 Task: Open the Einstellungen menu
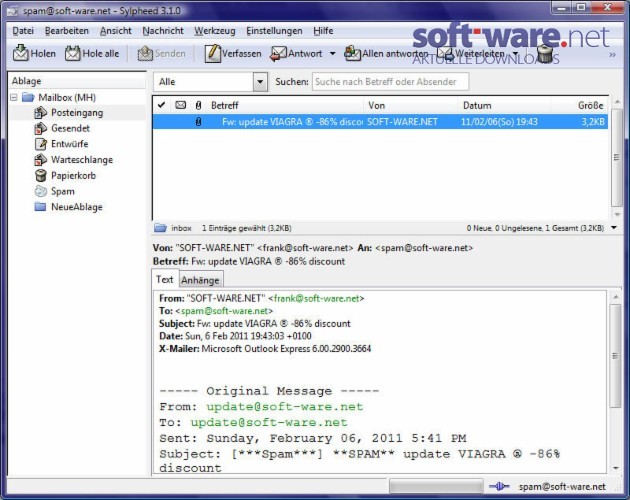(x=274, y=31)
